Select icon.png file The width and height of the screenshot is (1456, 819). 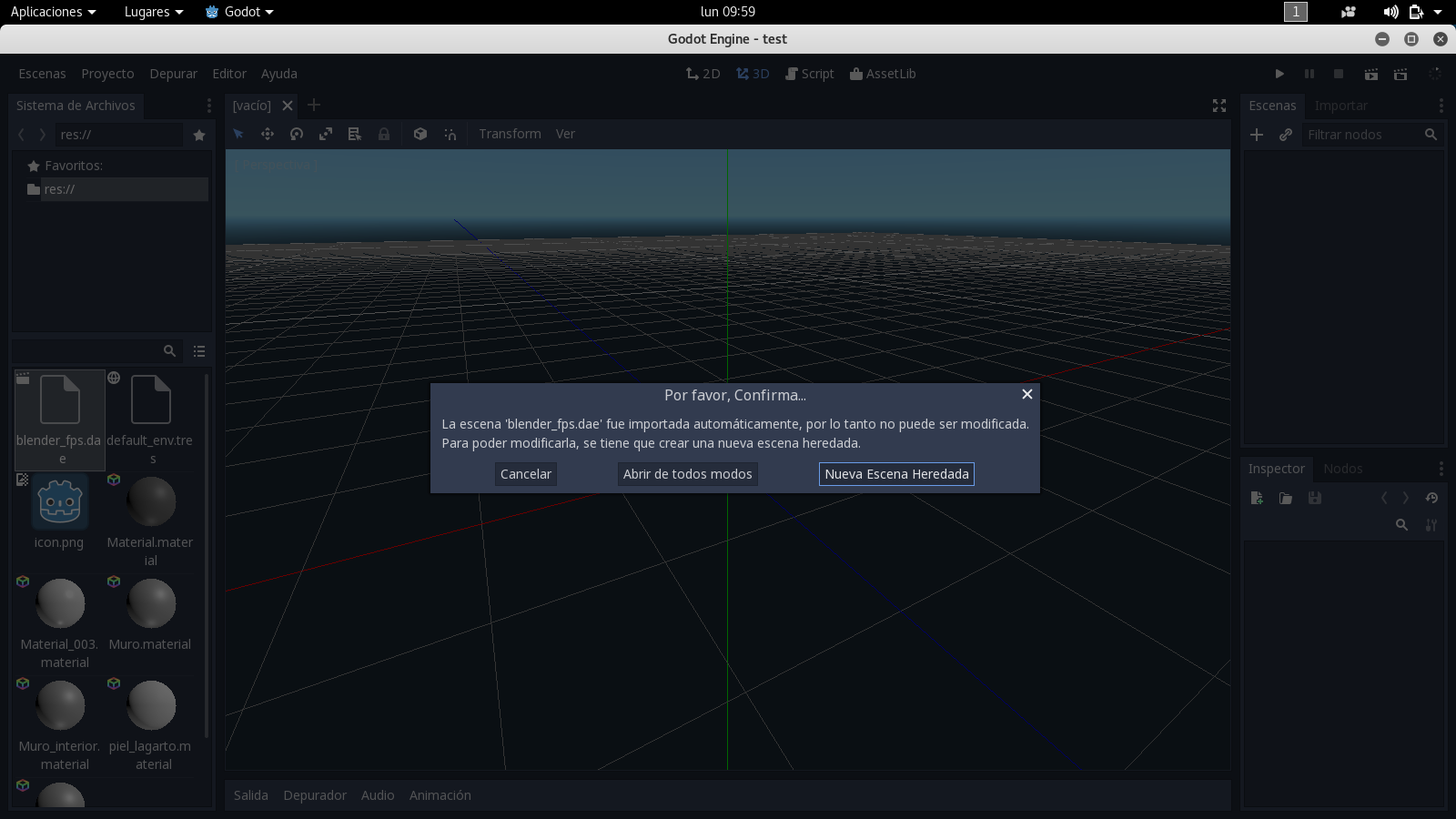pos(59,512)
